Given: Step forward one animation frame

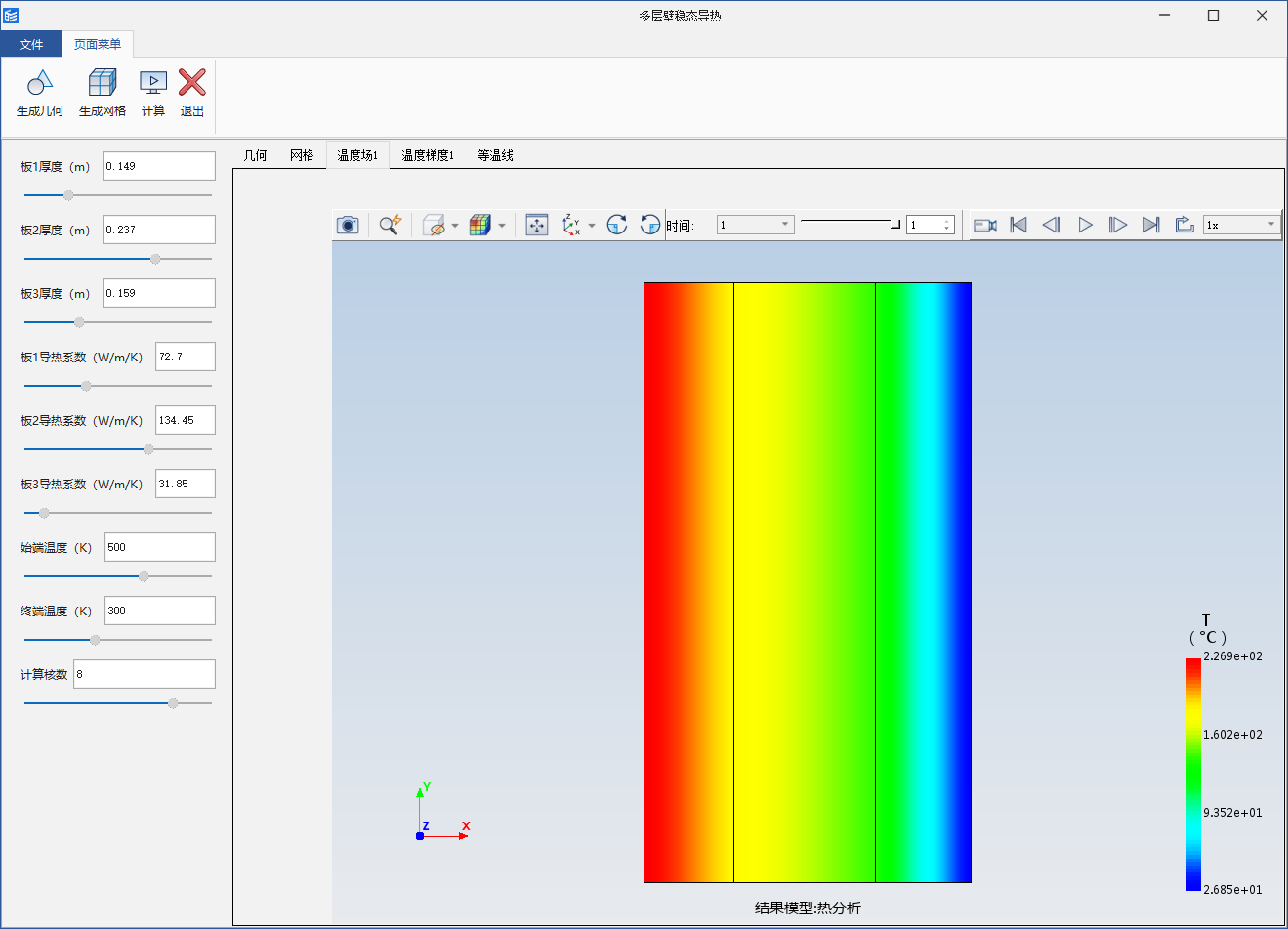Looking at the screenshot, I should pyautogui.click(x=1118, y=225).
